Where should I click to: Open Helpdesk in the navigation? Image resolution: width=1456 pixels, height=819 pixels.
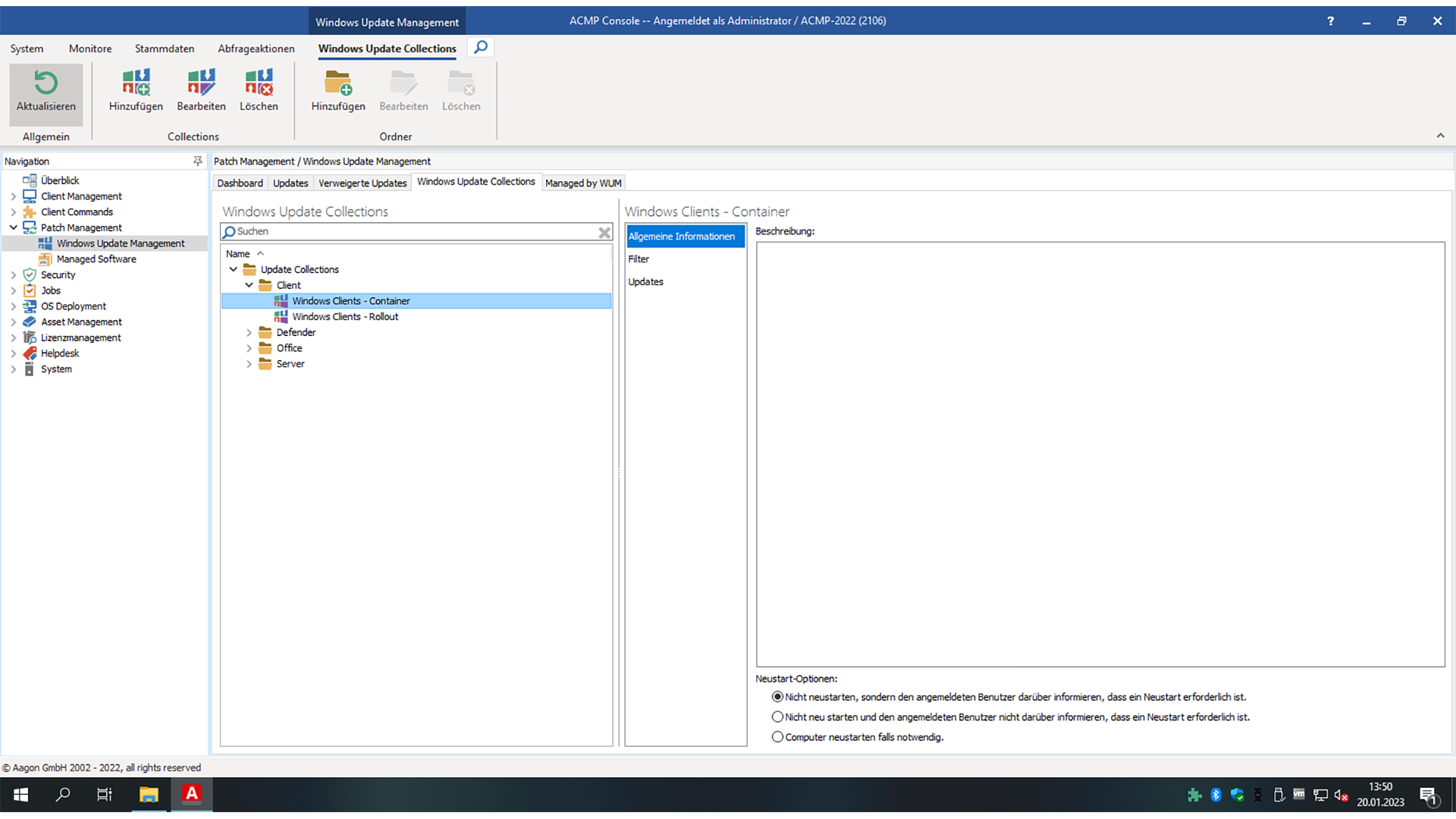[x=60, y=353]
